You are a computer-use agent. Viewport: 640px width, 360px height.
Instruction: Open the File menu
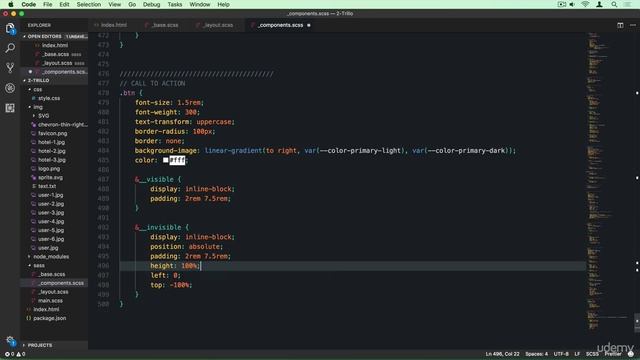[48, 4]
